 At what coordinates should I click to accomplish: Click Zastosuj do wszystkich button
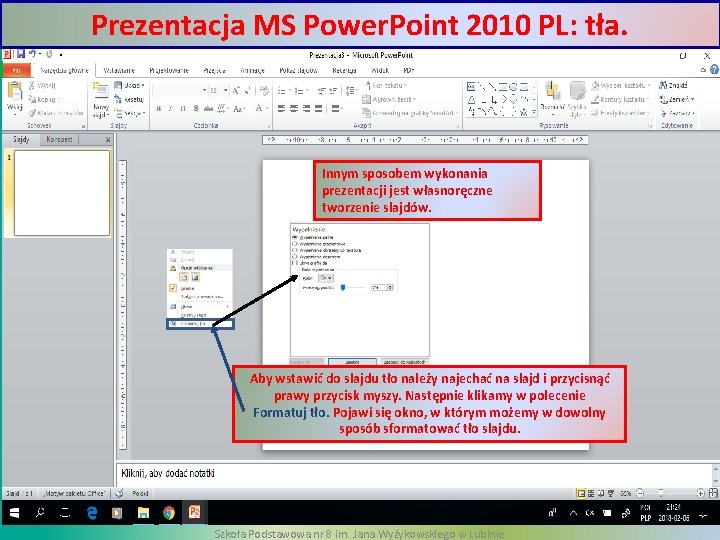coord(405,362)
